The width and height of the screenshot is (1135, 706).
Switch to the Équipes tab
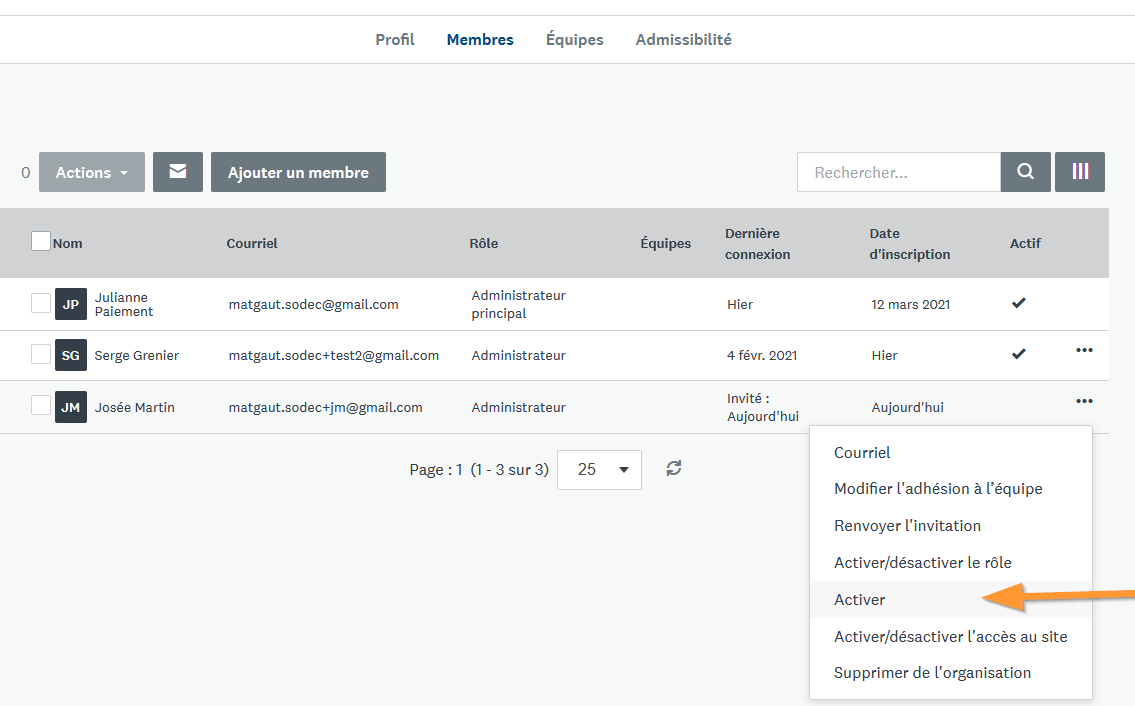[x=574, y=40]
